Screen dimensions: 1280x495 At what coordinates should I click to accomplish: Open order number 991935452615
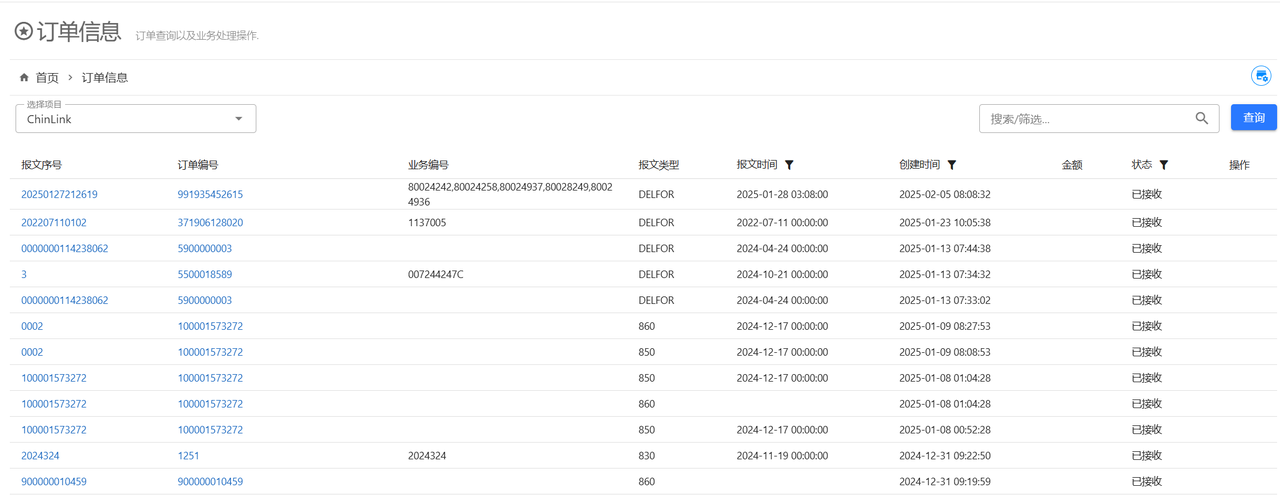pos(210,194)
